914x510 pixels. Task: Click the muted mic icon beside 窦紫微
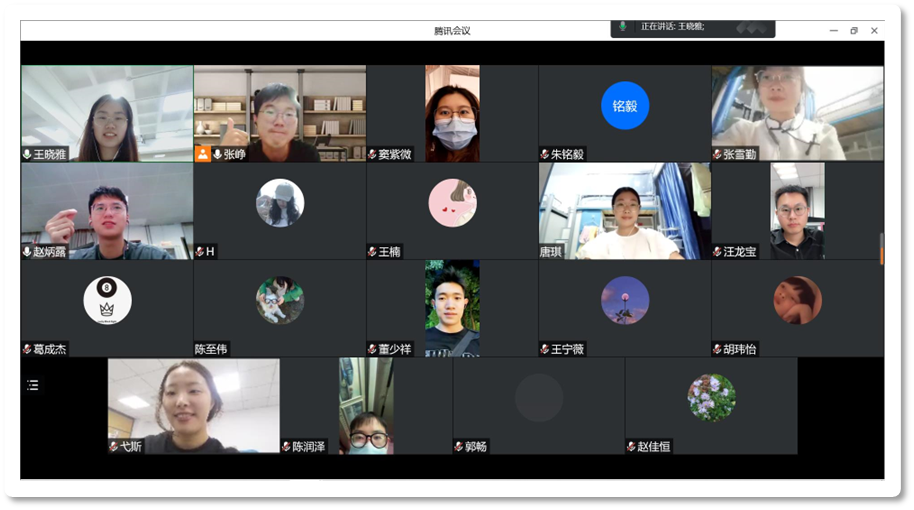point(373,154)
